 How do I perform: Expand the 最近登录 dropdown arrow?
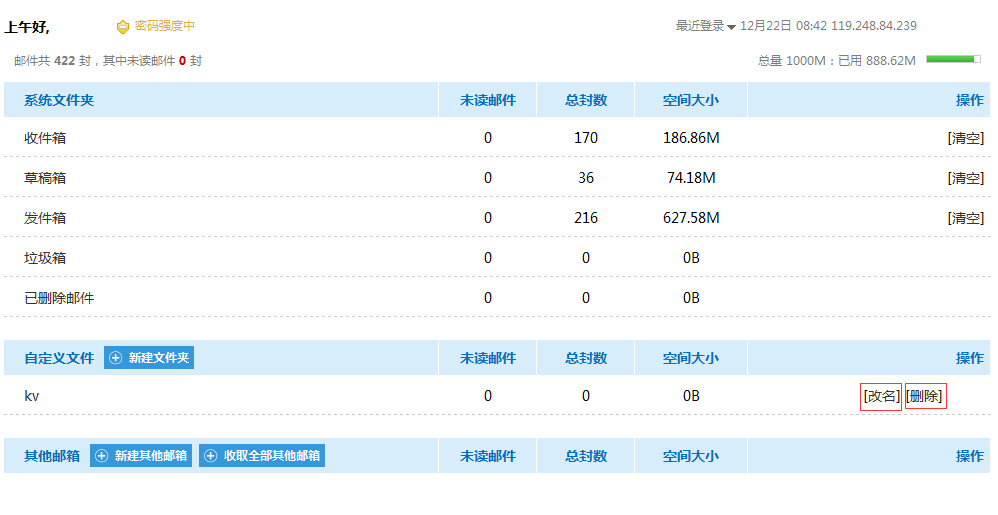pyautogui.click(x=731, y=27)
